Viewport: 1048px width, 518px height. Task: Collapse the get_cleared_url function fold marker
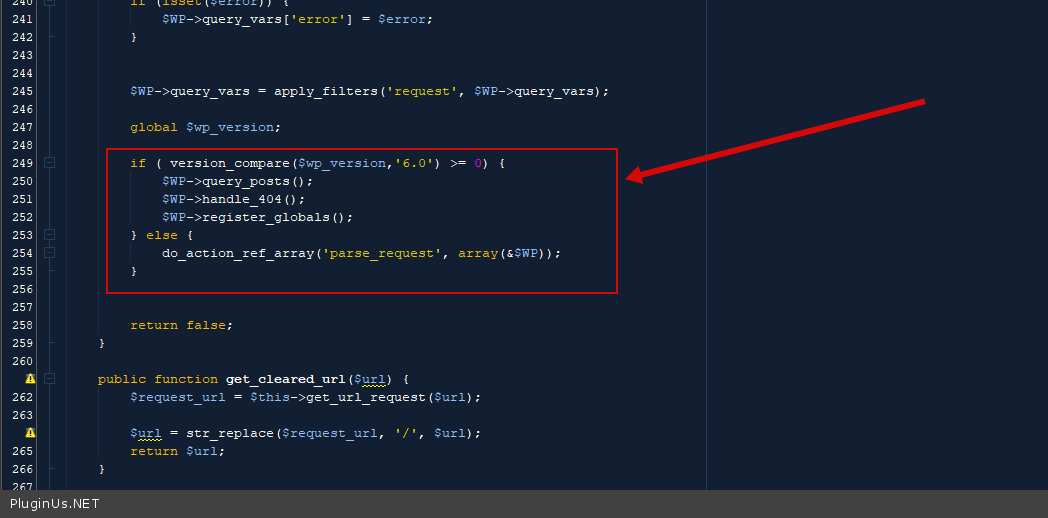click(x=50, y=379)
